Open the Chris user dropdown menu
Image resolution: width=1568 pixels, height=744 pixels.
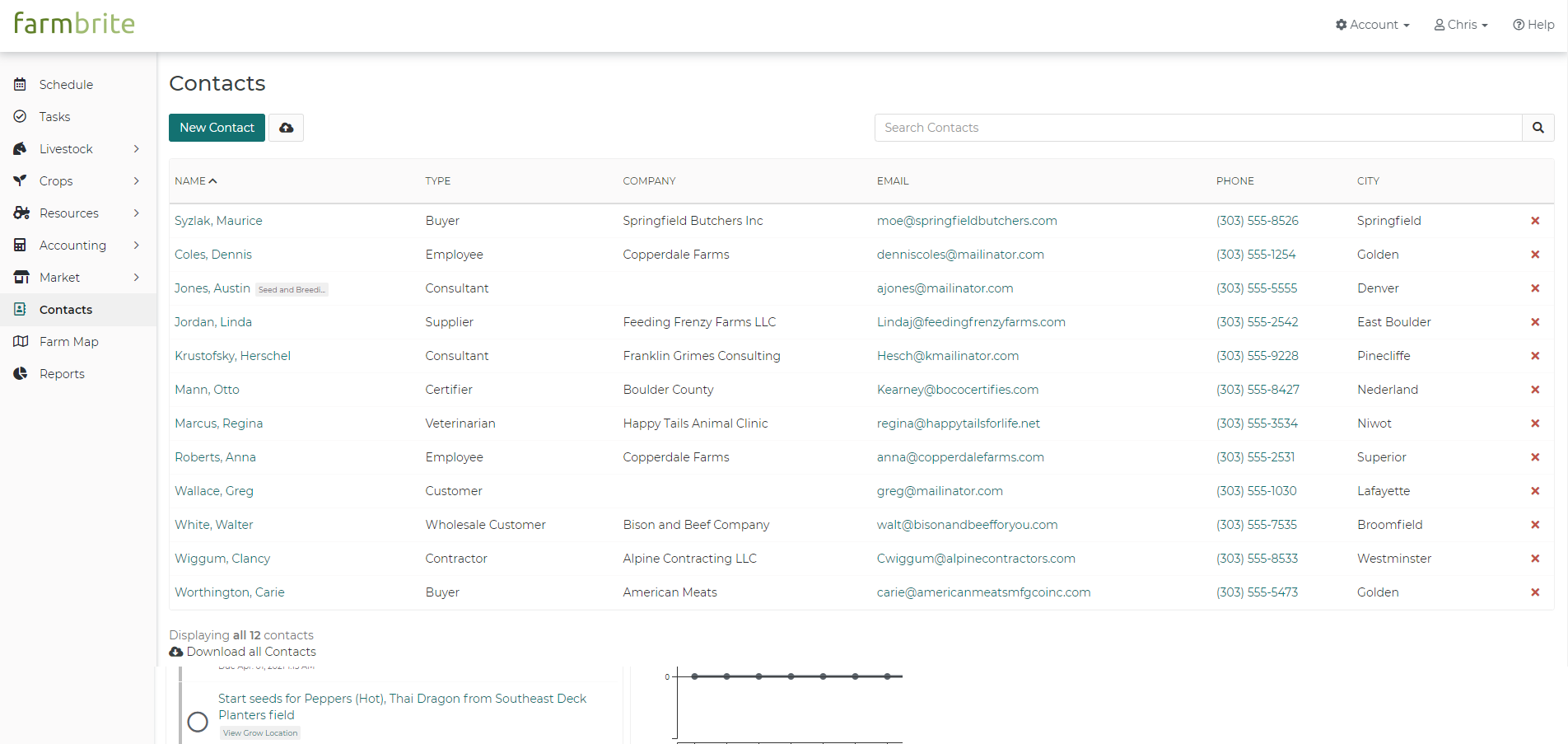pyautogui.click(x=1461, y=25)
